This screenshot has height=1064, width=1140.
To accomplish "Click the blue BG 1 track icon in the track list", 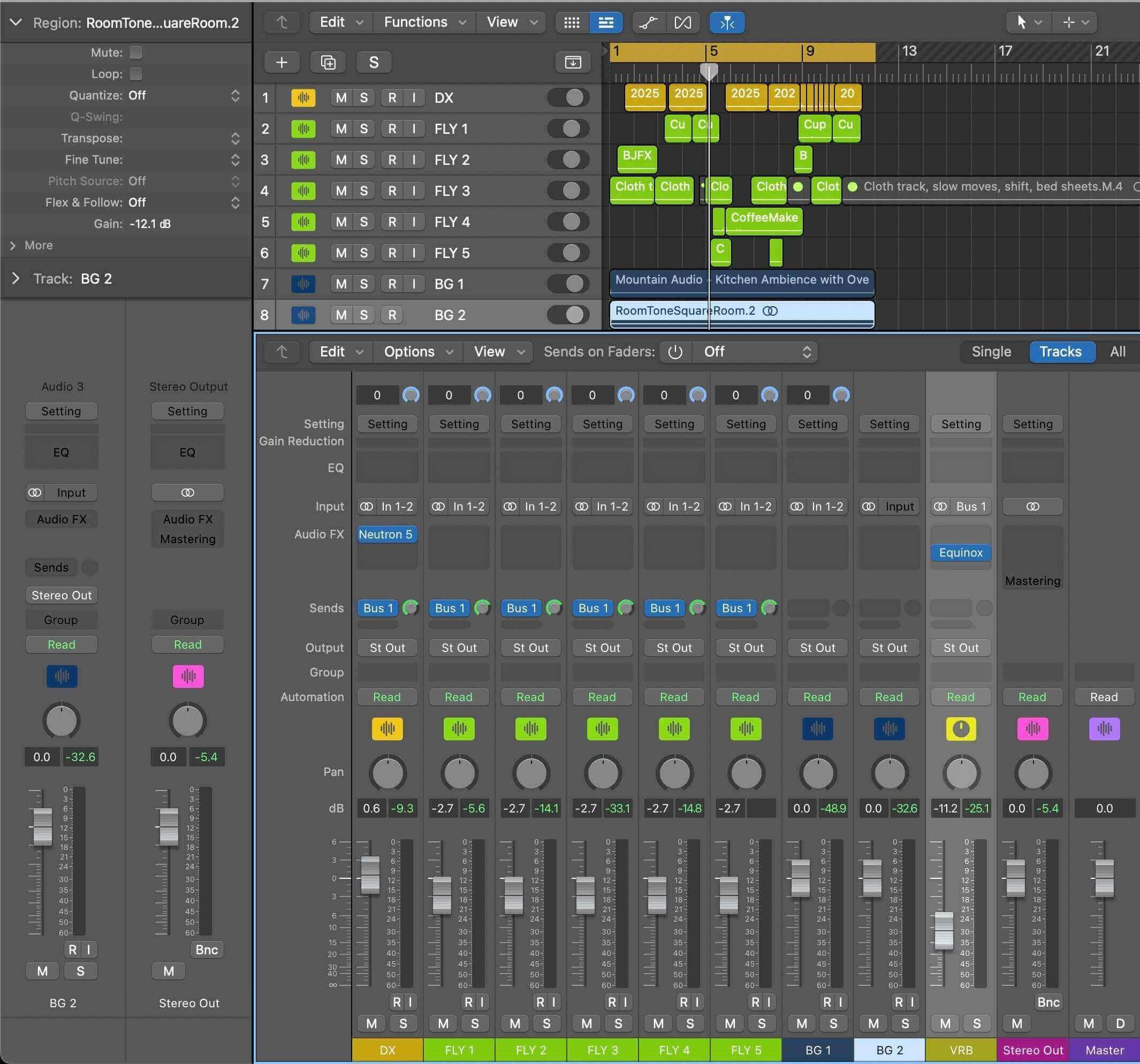I will click(x=303, y=283).
